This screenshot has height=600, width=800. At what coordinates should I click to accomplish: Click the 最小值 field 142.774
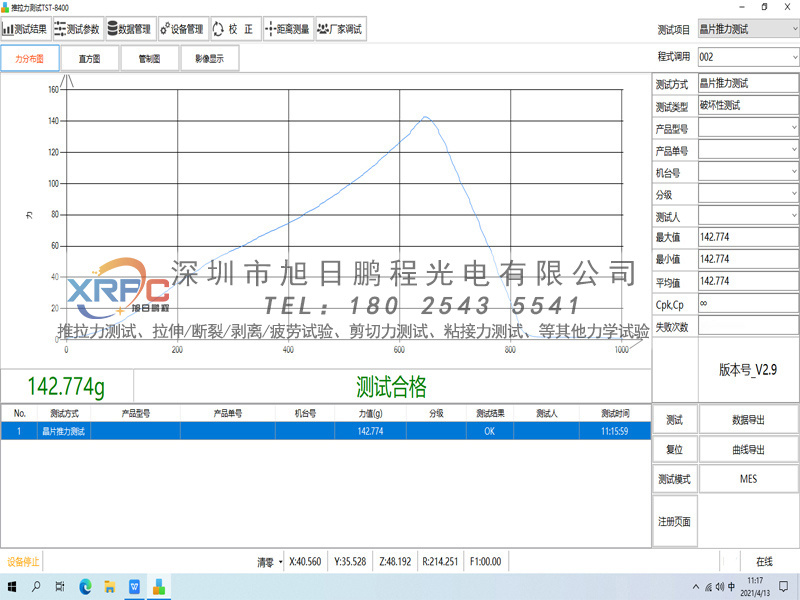(748, 259)
